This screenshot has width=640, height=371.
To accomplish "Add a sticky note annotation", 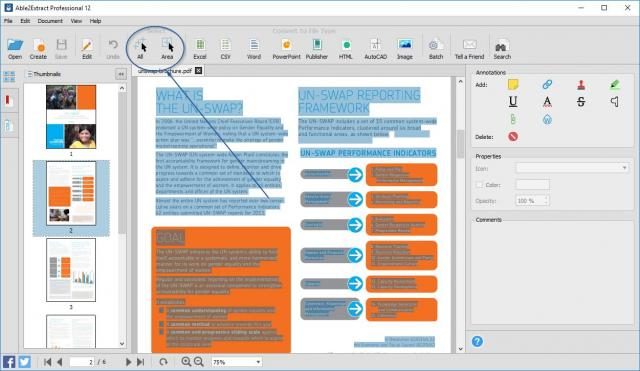I will click(x=513, y=84).
